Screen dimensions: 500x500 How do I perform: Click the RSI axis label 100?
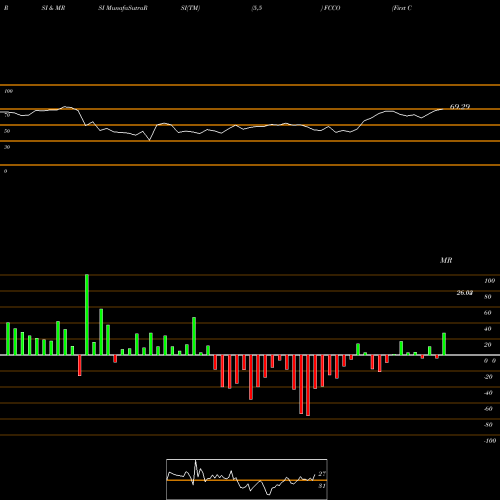8,91
